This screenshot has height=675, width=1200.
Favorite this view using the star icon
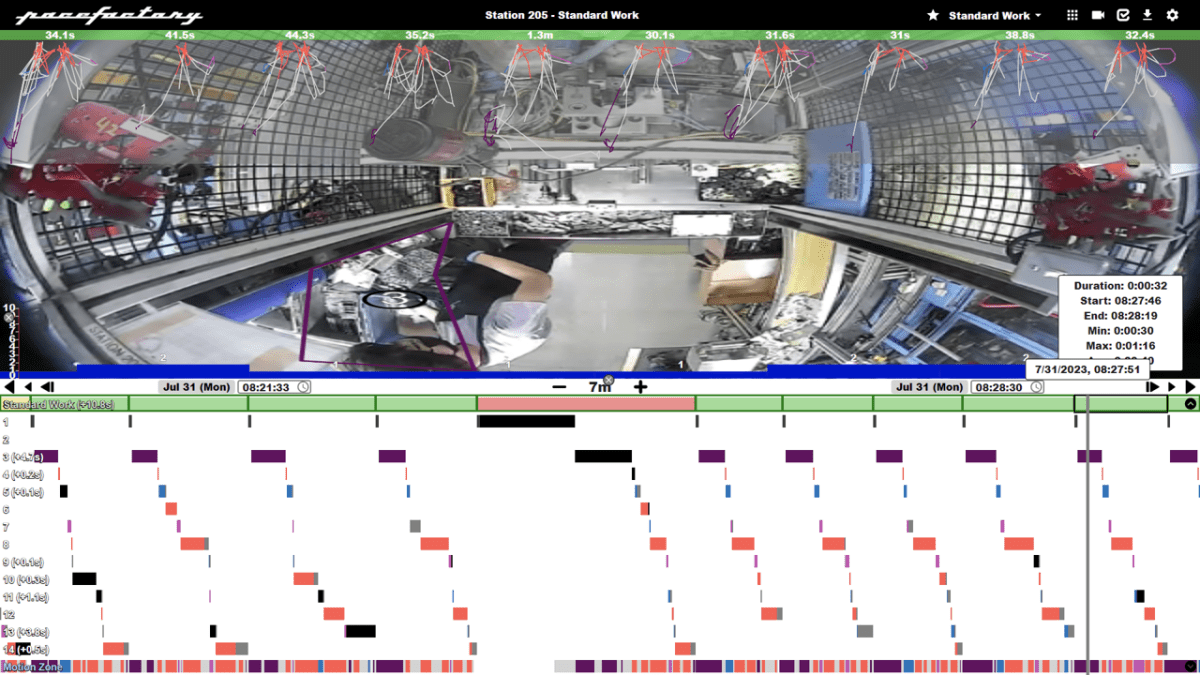click(935, 15)
